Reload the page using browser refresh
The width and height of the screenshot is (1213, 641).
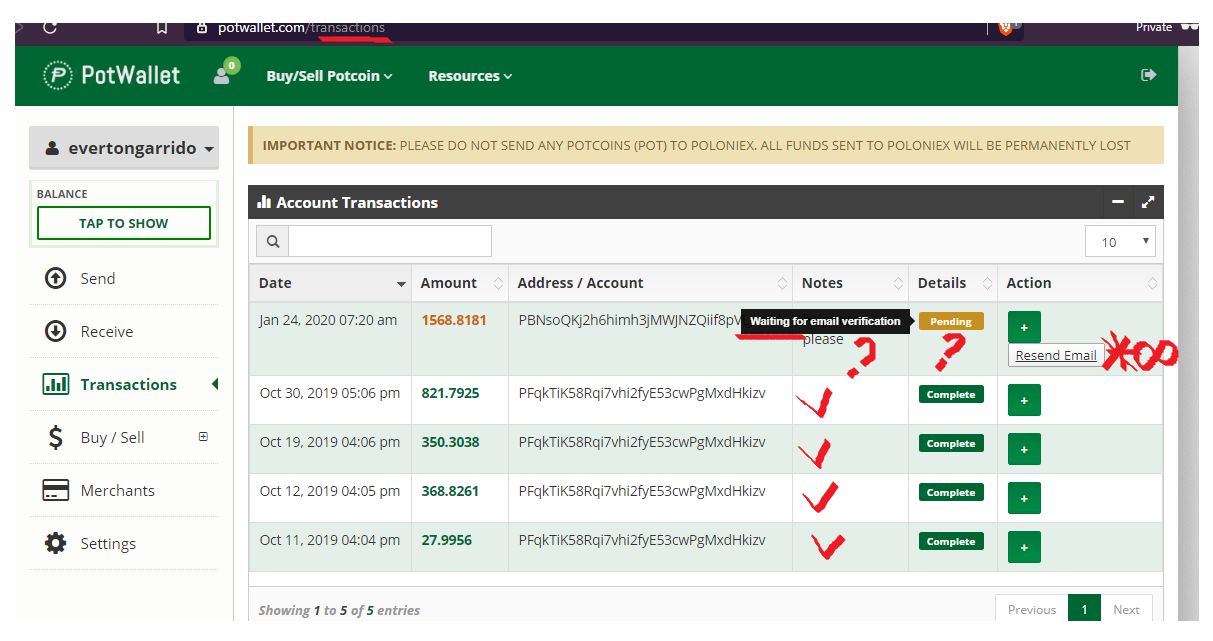coord(48,28)
